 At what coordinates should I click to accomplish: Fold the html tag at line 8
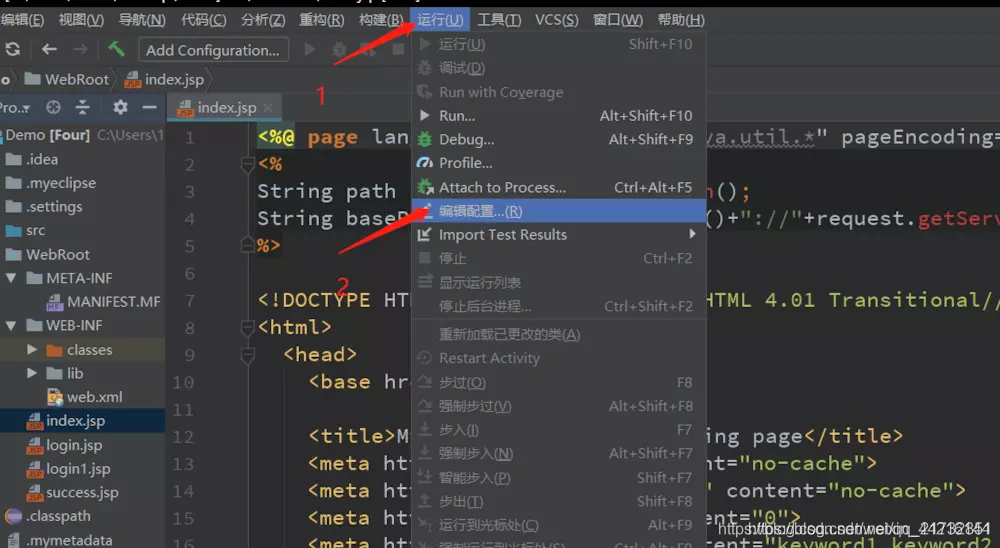coord(247,327)
